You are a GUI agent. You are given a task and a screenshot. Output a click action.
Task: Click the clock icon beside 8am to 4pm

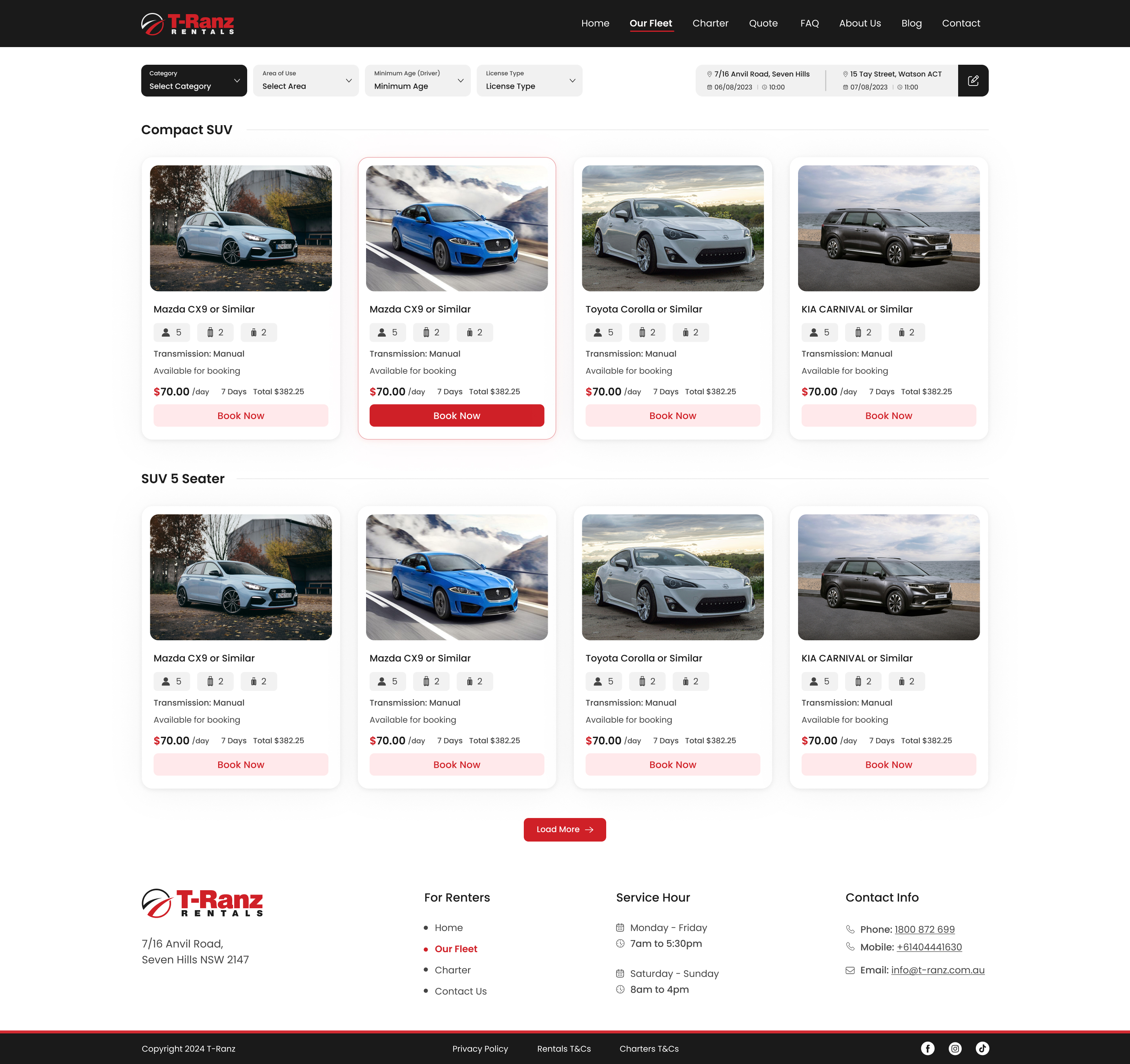pos(620,989)
